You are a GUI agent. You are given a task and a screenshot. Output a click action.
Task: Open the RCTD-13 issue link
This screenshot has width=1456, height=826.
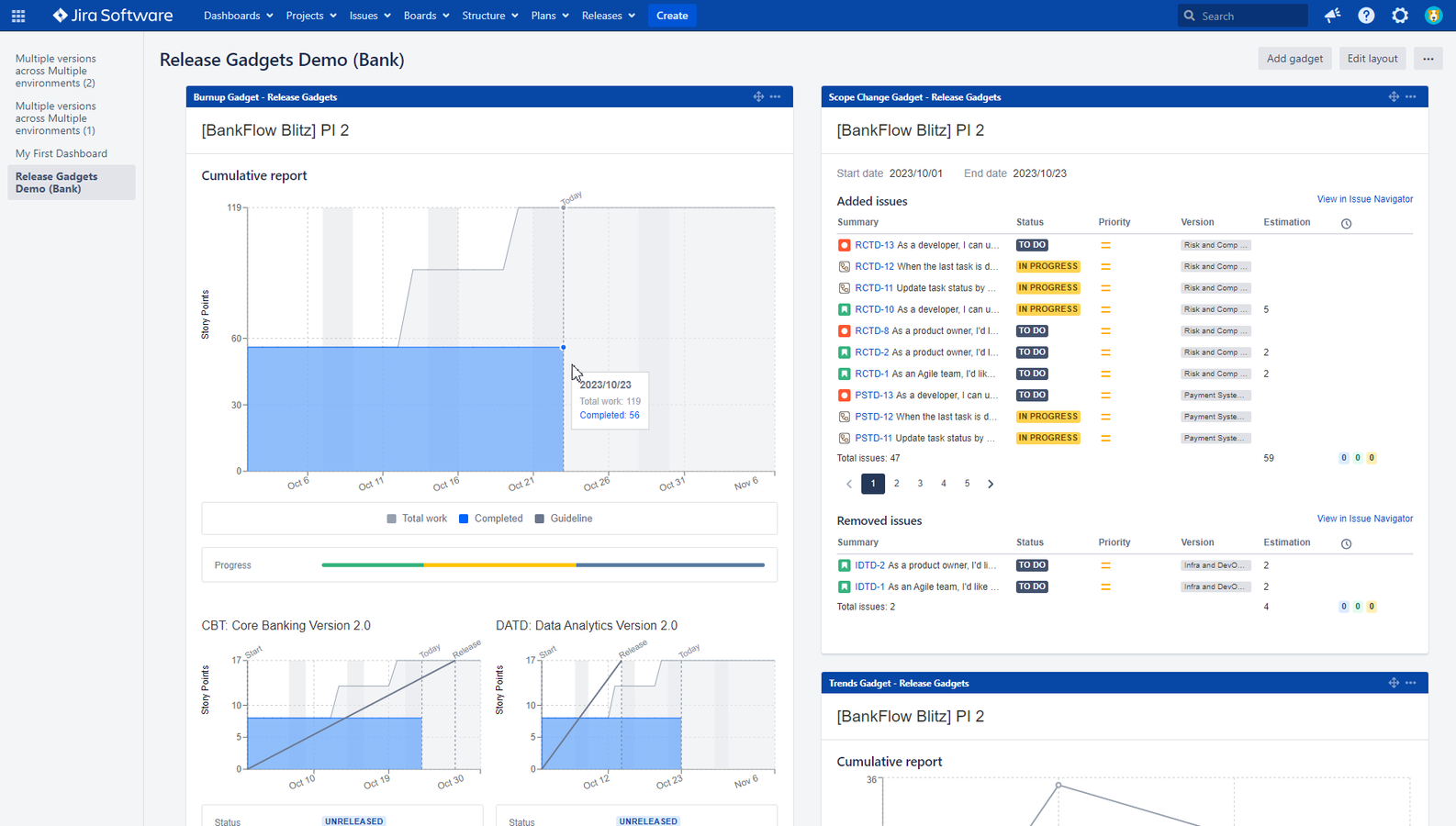click(x=875, y=245)
